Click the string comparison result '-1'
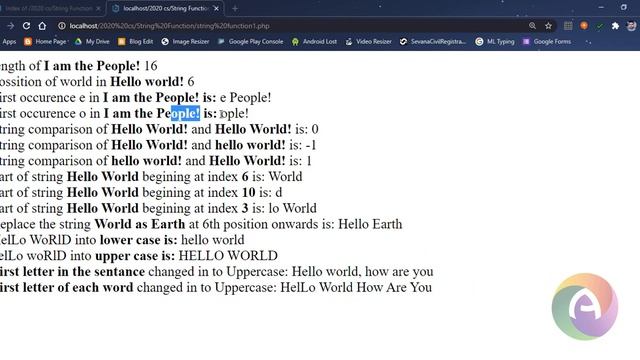 (x=311, y=145)
